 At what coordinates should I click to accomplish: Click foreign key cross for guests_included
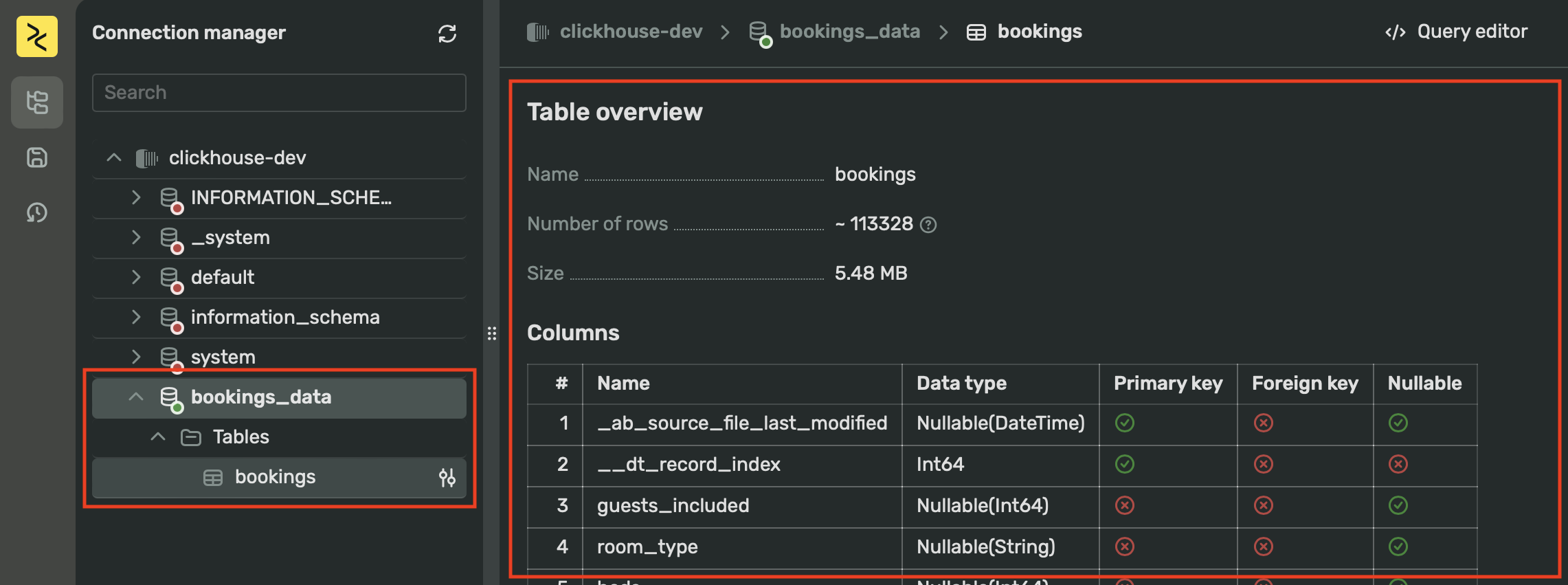pyautogui.click(x=1264, y=505)
